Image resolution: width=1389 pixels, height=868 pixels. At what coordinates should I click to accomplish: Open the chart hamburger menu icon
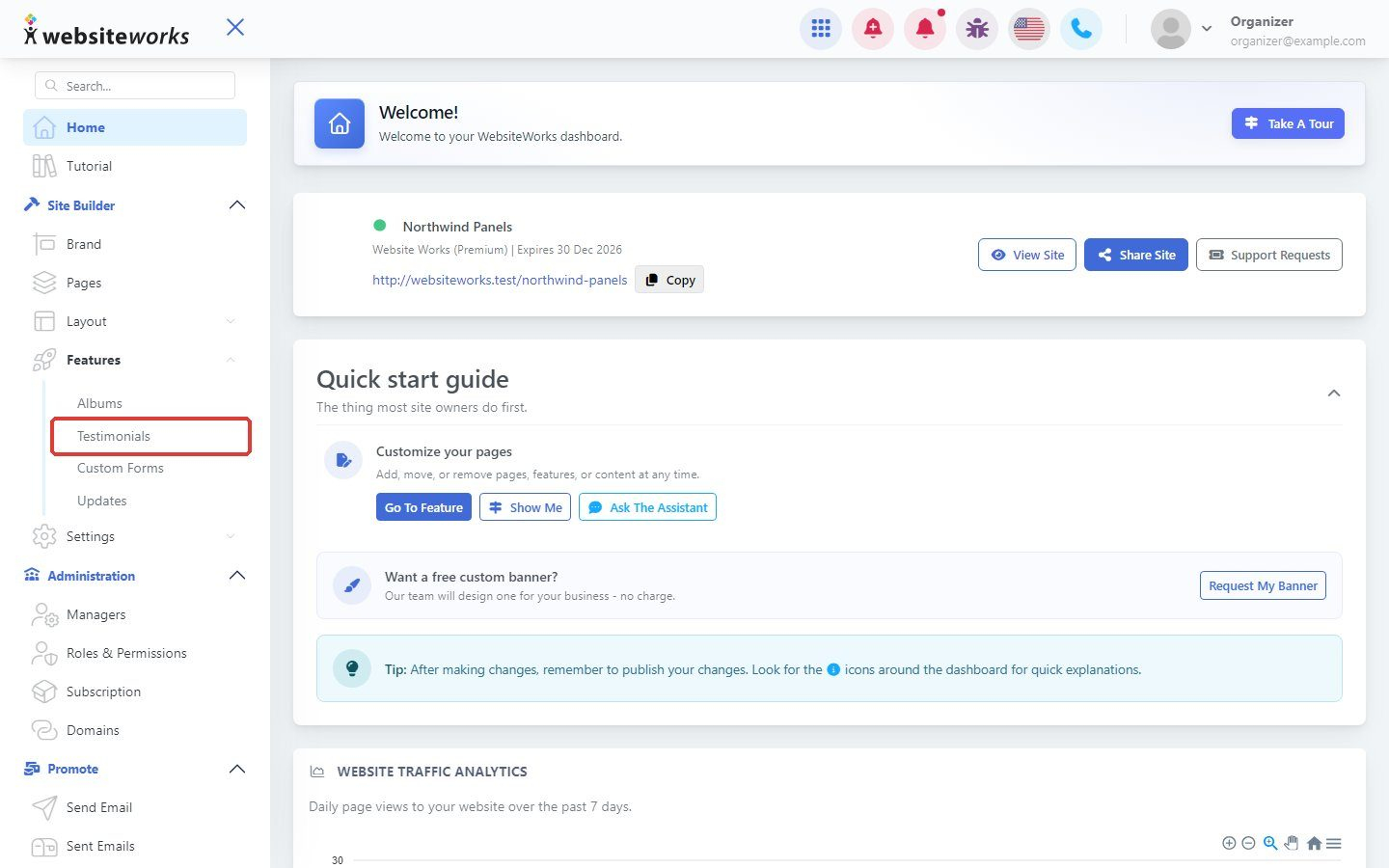point(1334,843)
